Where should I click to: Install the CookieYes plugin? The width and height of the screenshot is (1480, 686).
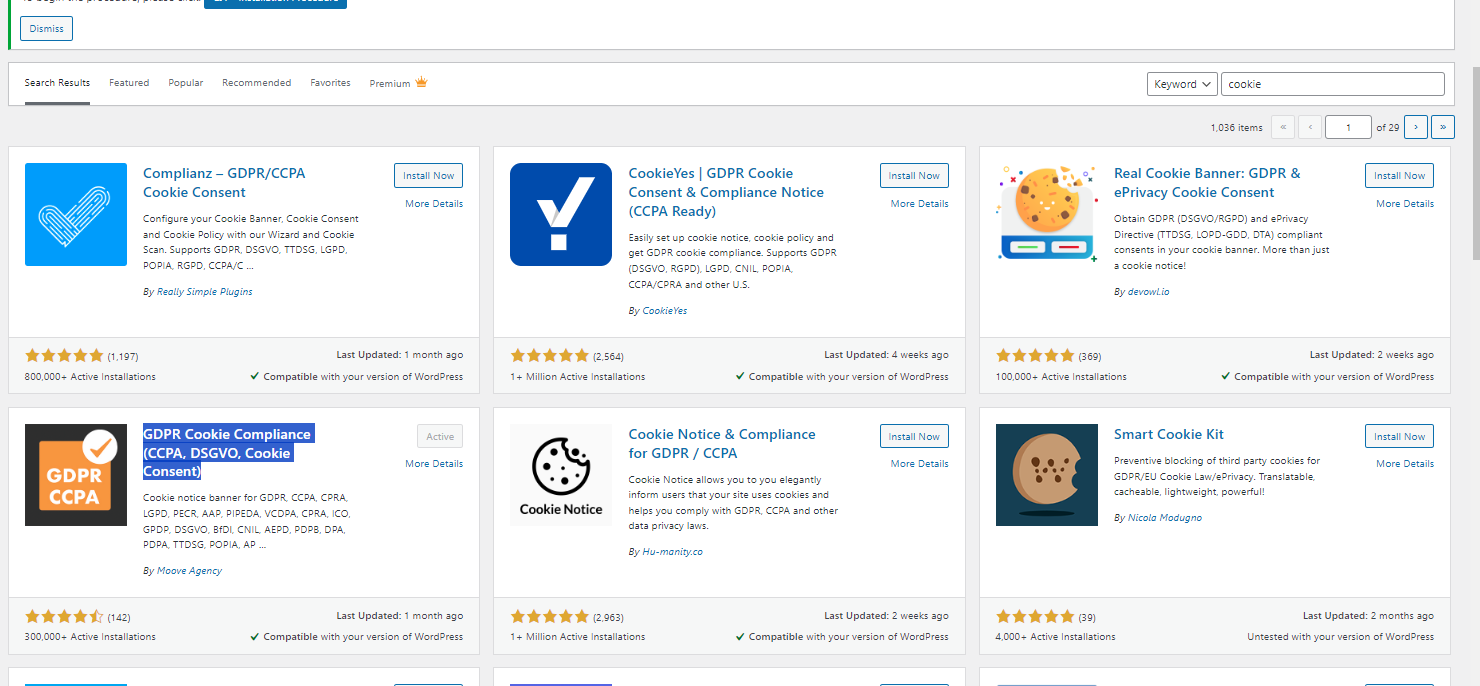coord(914,175)
